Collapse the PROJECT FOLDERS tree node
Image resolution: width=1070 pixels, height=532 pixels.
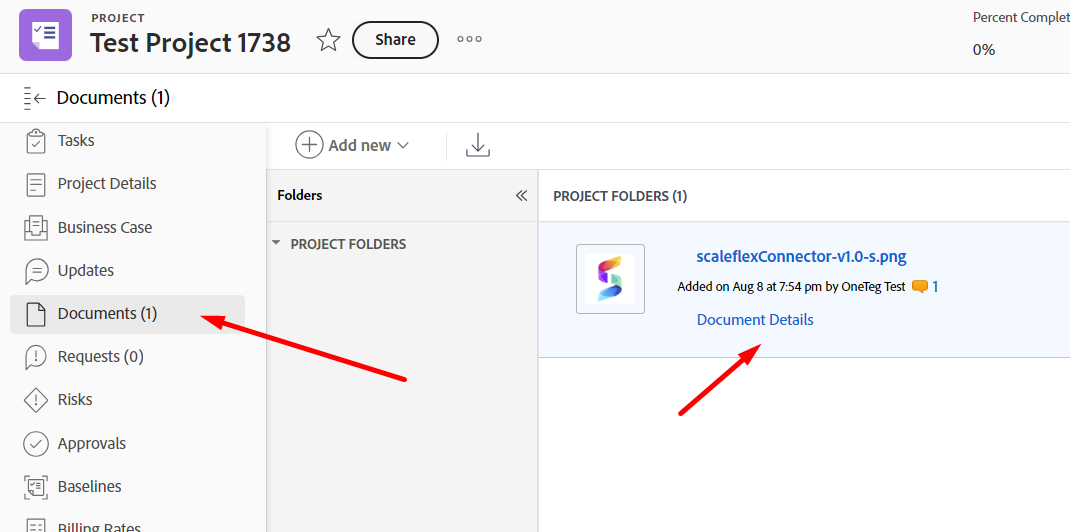click(x=276, y=244)
